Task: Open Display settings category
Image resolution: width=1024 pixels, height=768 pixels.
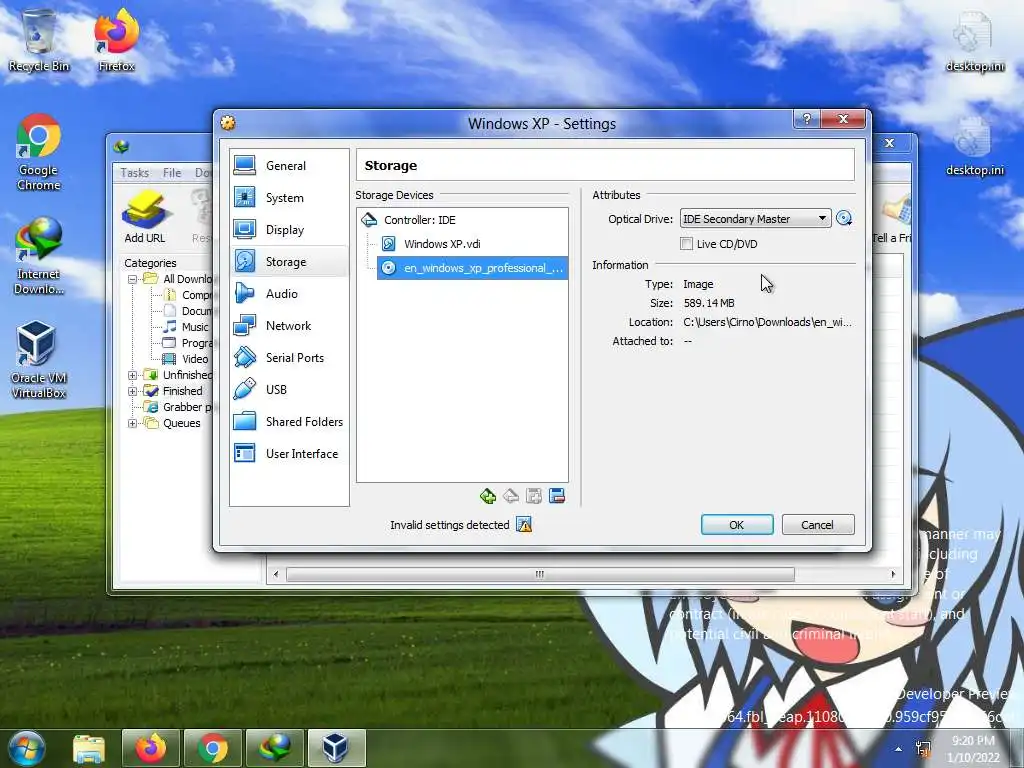Action: (x=289, y=230)
